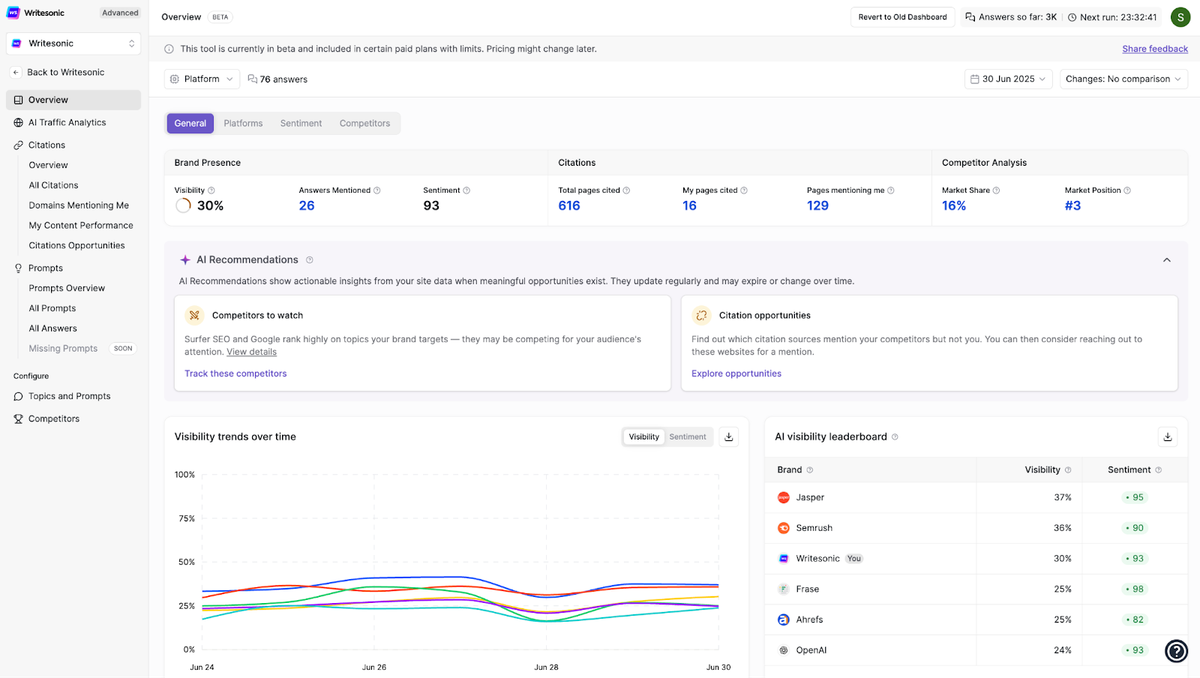Switch to the Competitors tab
Viewport: 1200px width, 678px height.
tap(365, 123)
